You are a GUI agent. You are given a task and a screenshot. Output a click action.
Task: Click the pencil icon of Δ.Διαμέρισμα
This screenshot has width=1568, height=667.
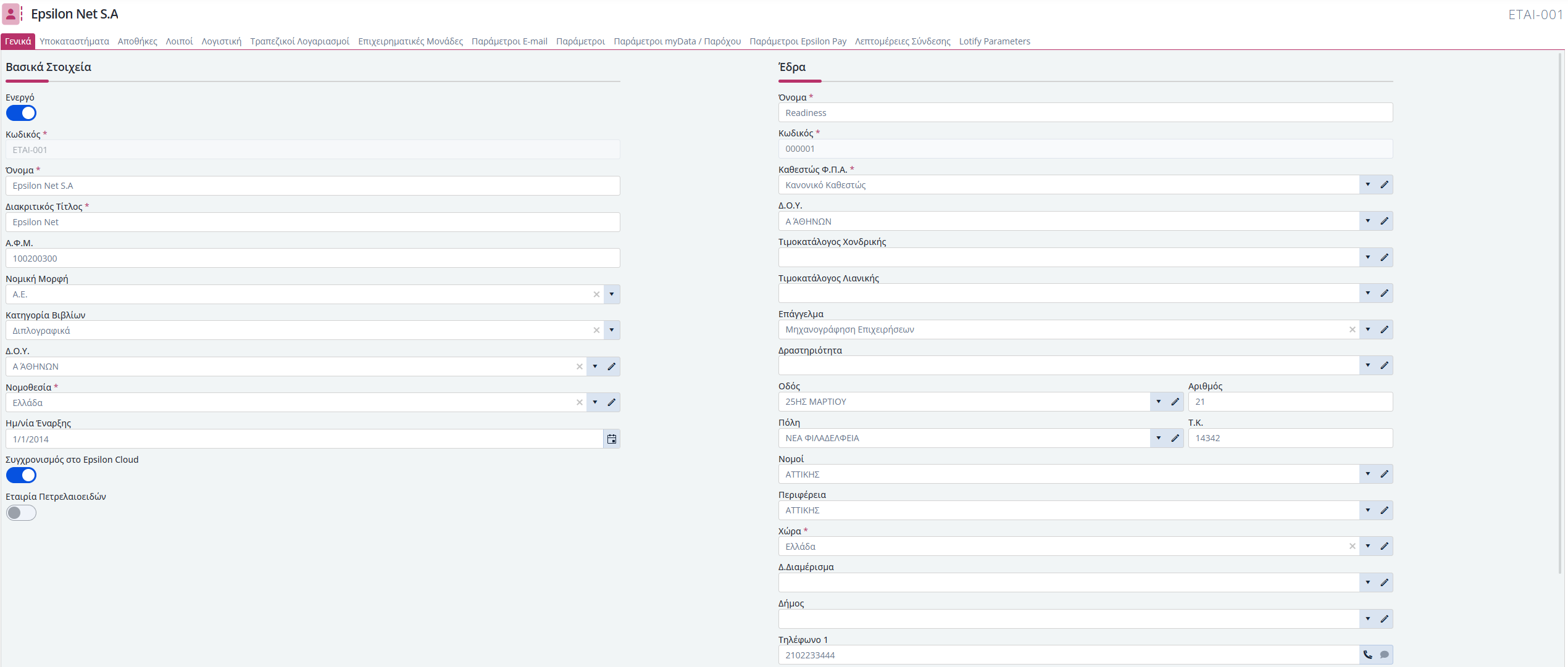point(1385,582)
